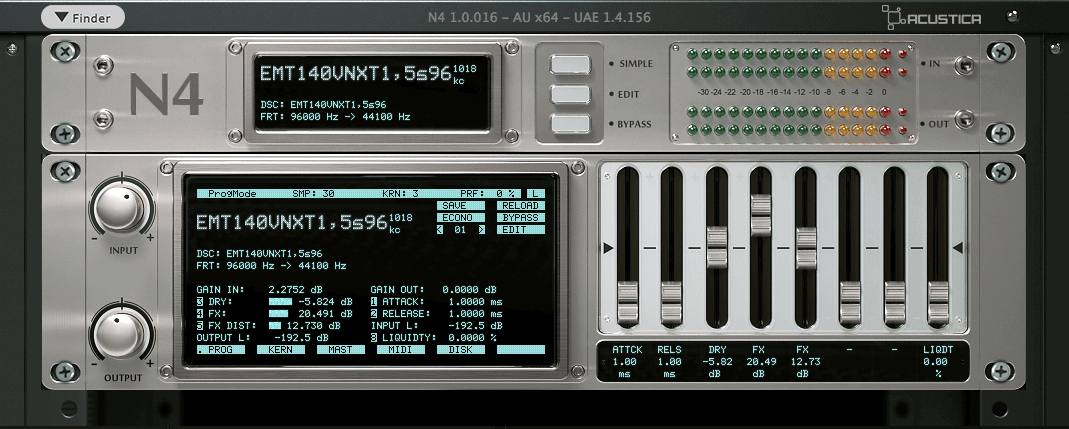Click the number 5 box beside FX DIST
Viewport: 1069px width, 429px height.
click(x=200, y=325)
